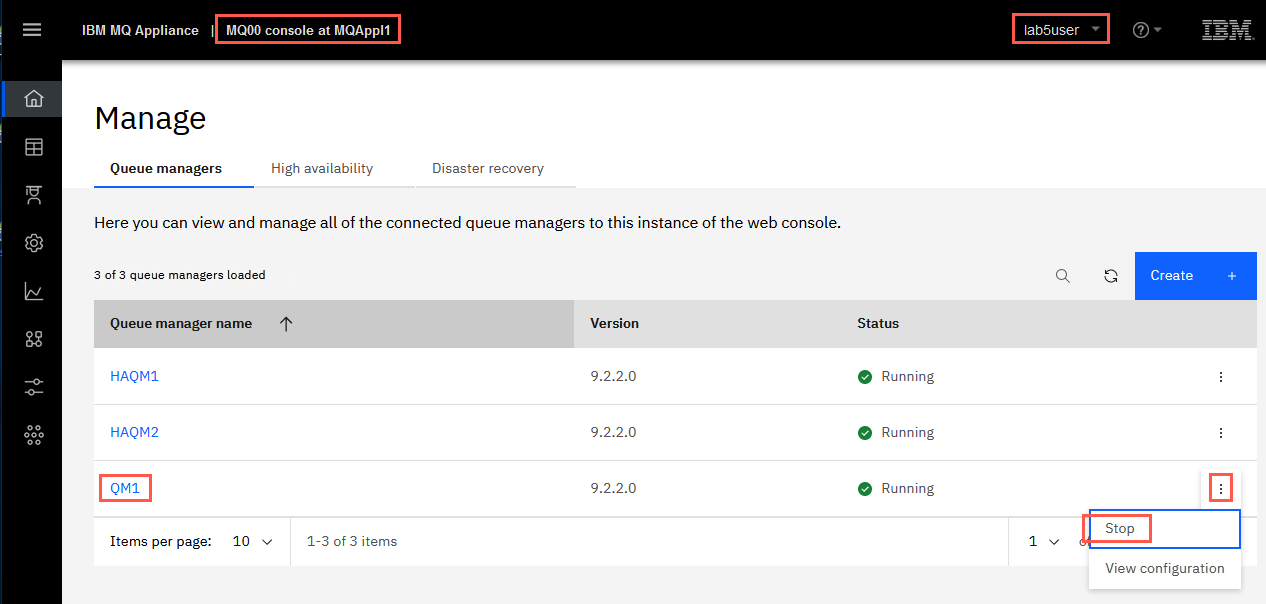Open the line chart sidebar icon
Screen dimensions: 1266x604
point(34,291)
